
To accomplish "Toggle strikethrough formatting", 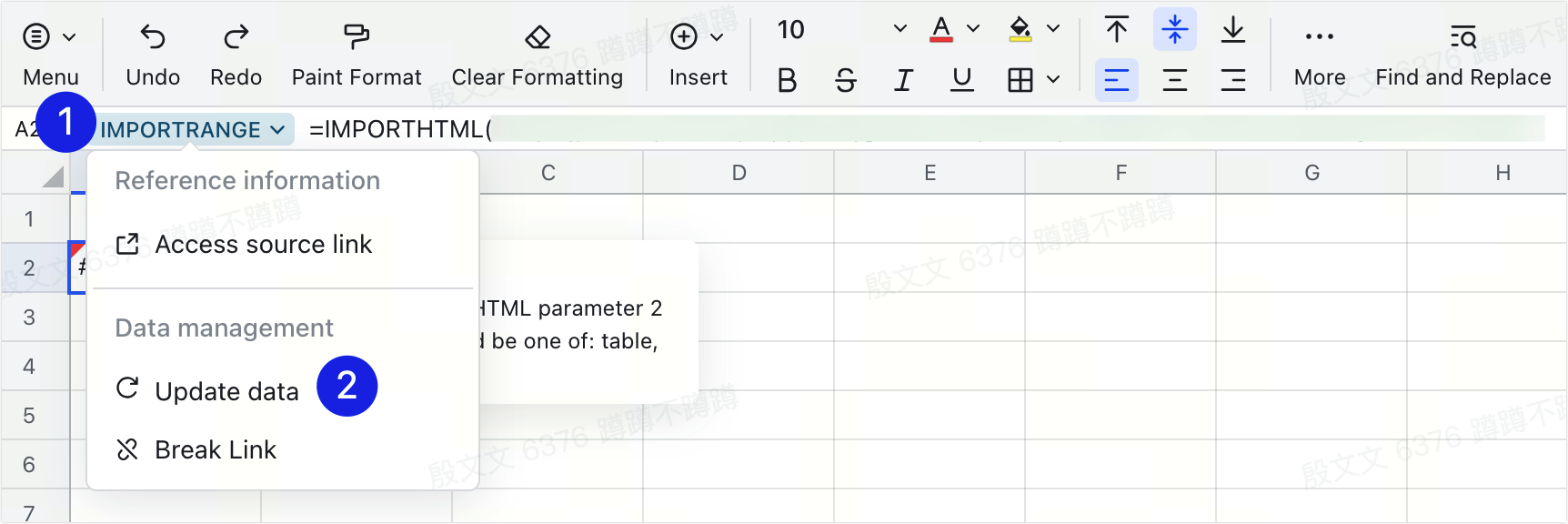I will [x=845, y=80].
